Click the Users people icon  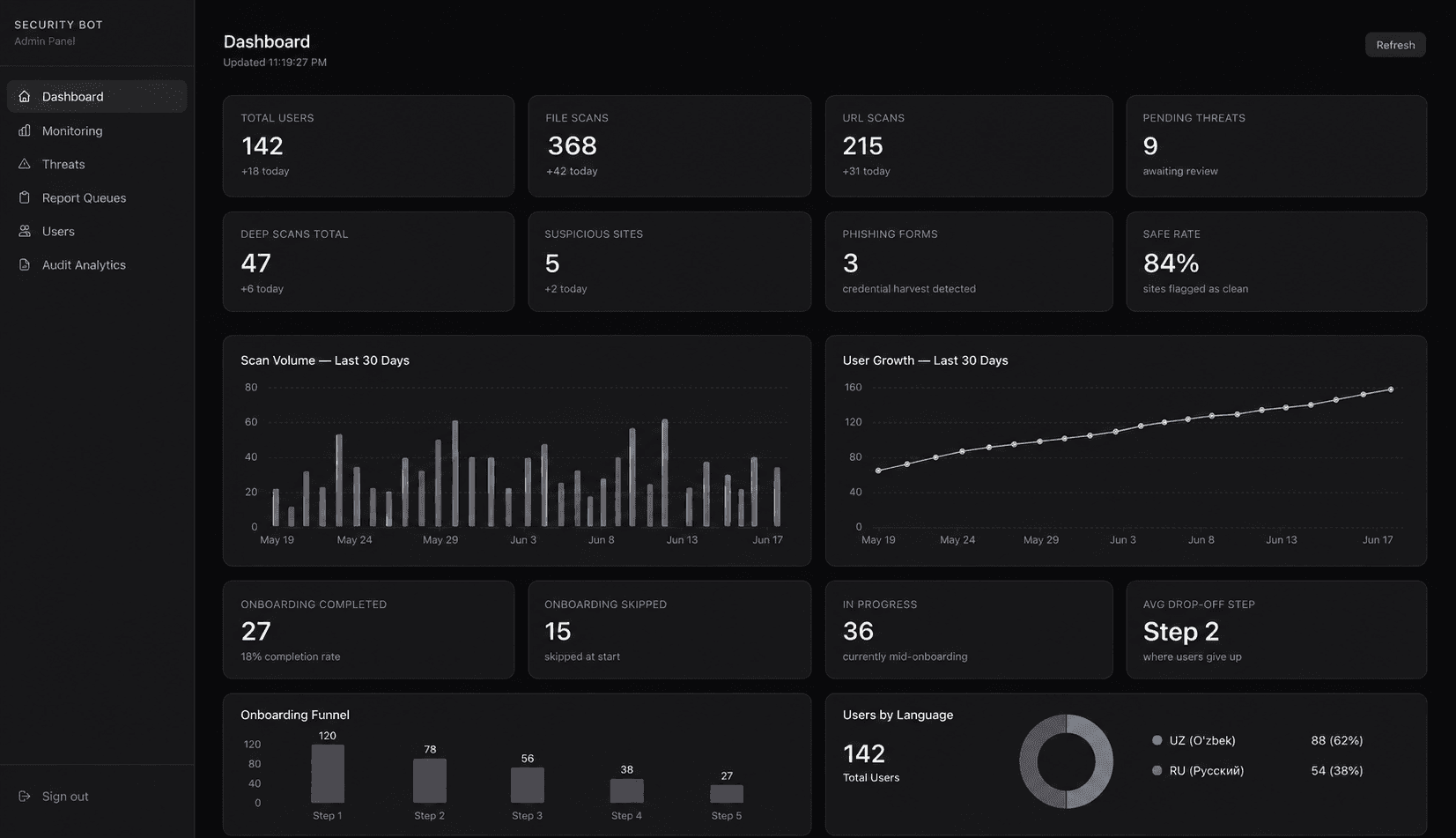click(25, 231)
